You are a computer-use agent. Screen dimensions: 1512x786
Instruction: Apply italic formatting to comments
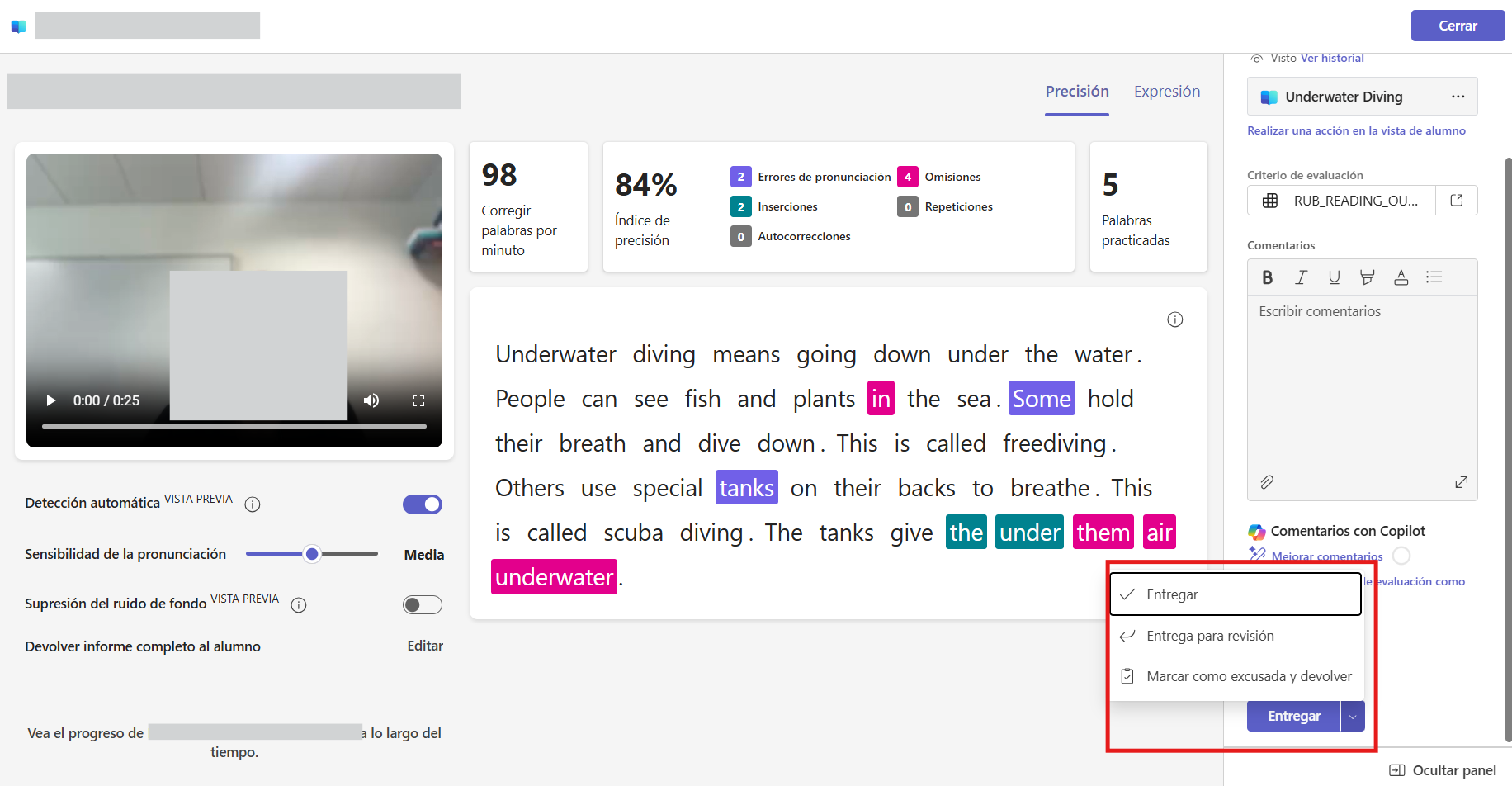pos(1301,277)
